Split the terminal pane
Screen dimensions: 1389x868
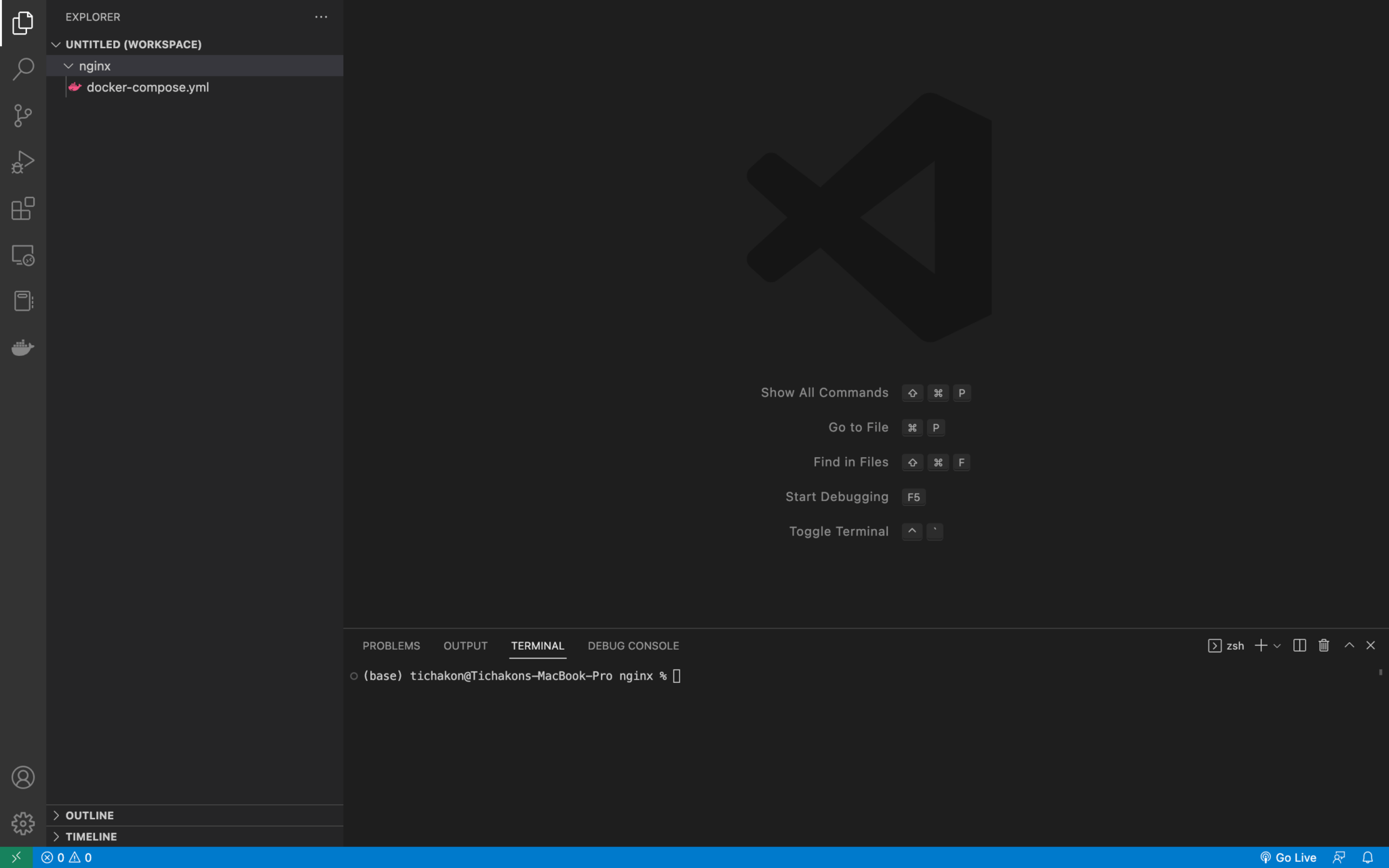(1299, 645)
